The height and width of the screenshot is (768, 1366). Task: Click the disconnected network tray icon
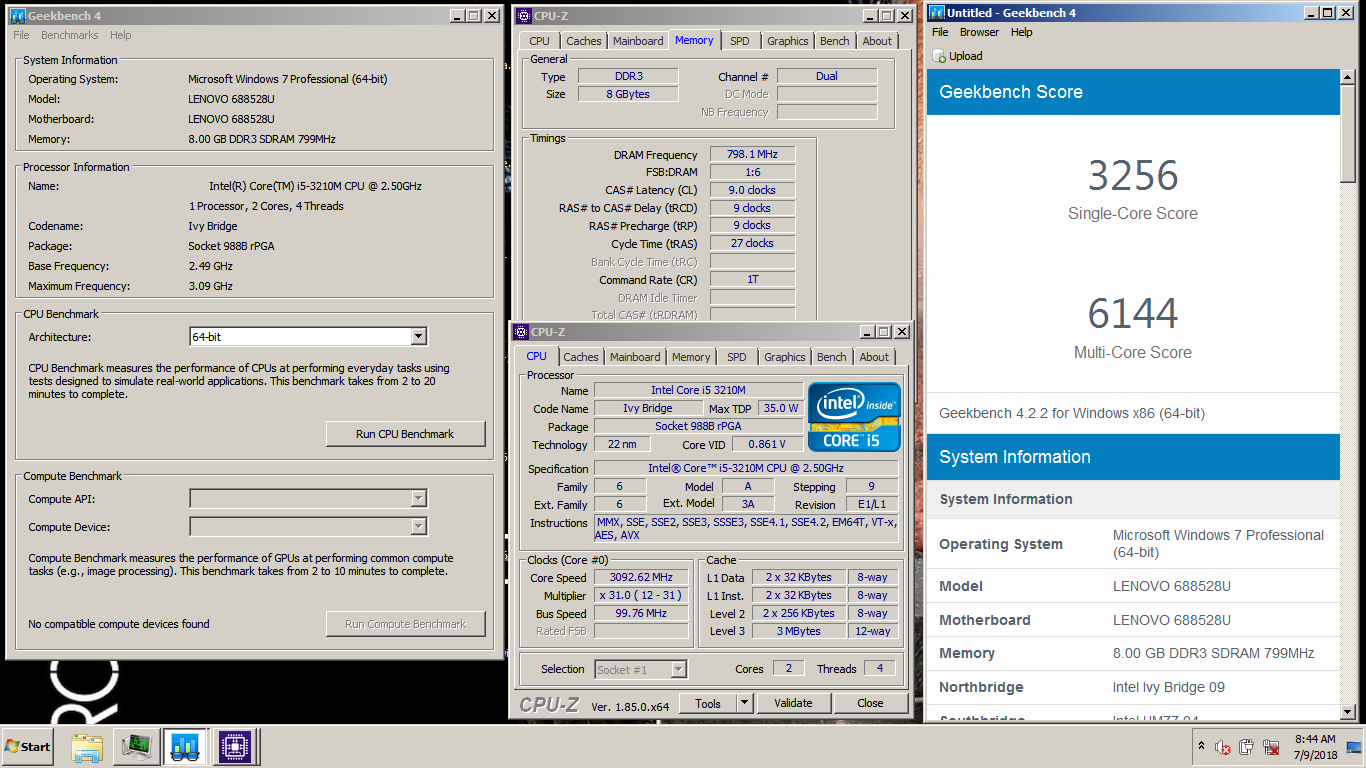[x=1271, y=747]
